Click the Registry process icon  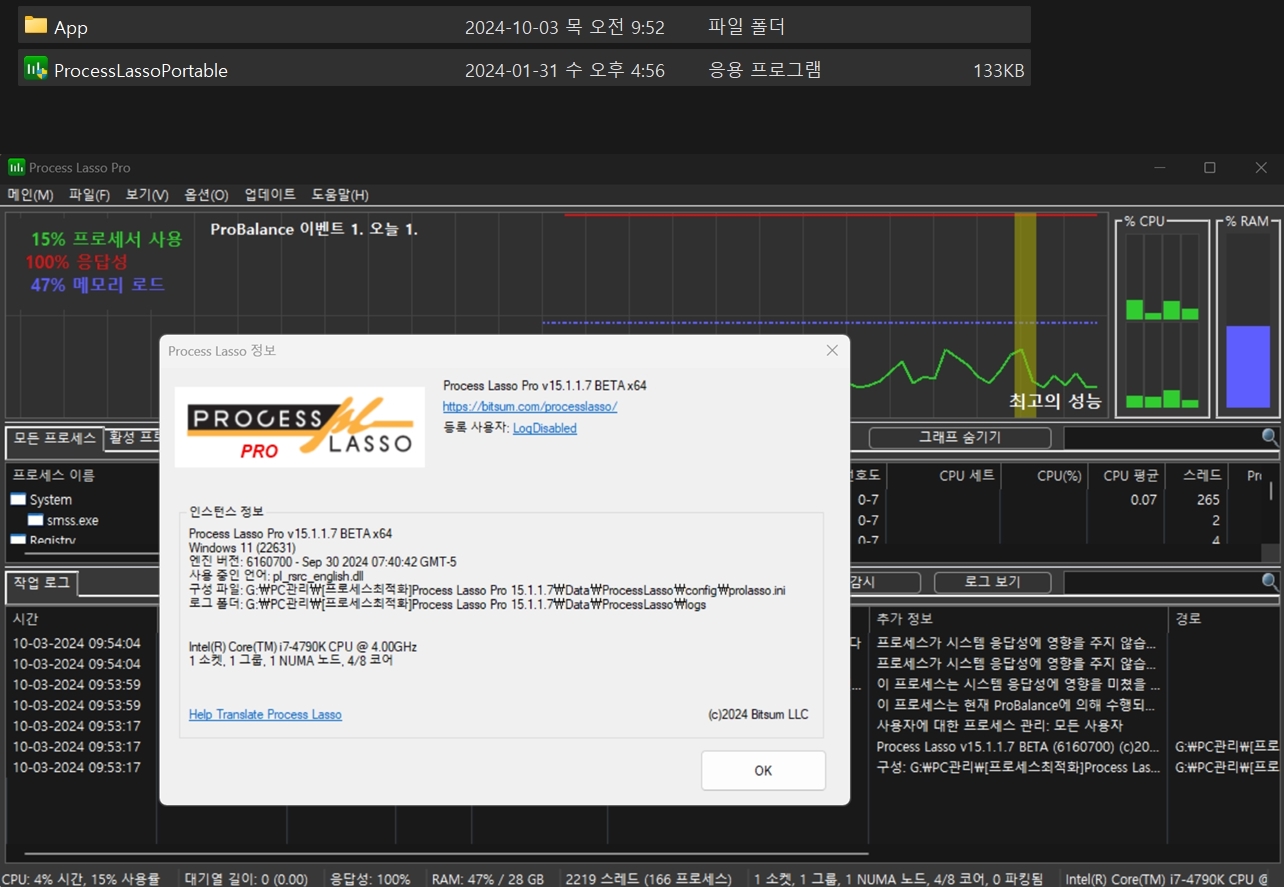tap(18, 540)
